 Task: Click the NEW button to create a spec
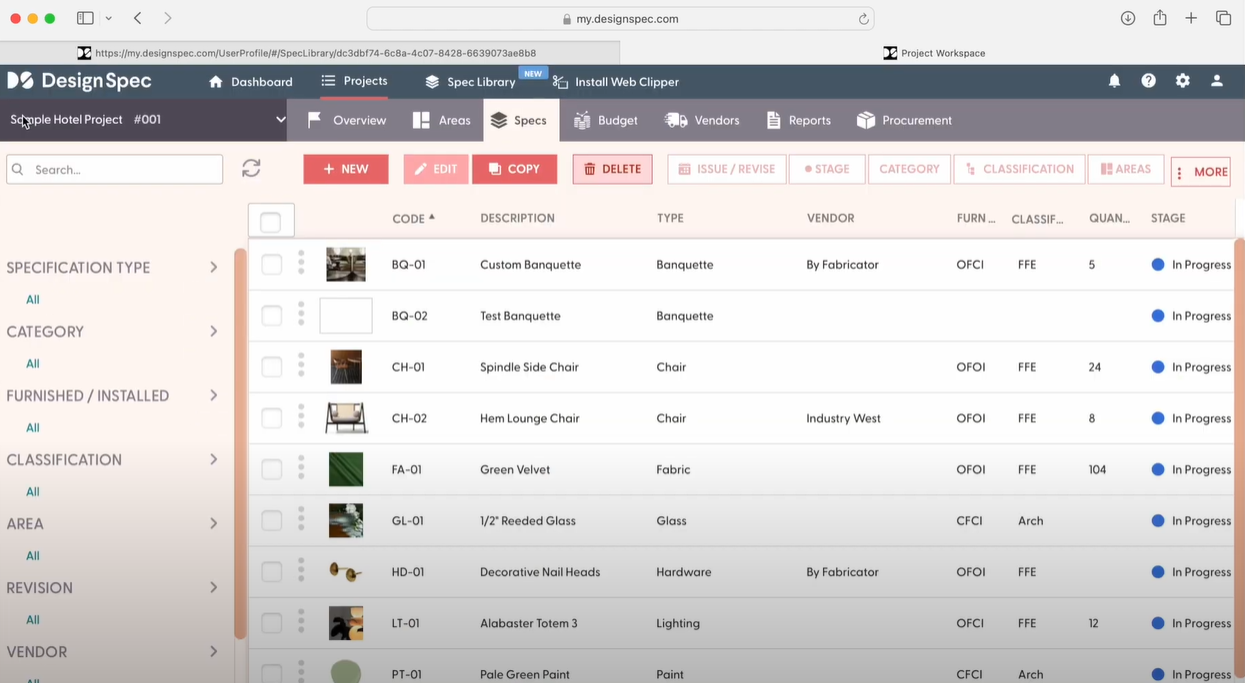[345, 168]
